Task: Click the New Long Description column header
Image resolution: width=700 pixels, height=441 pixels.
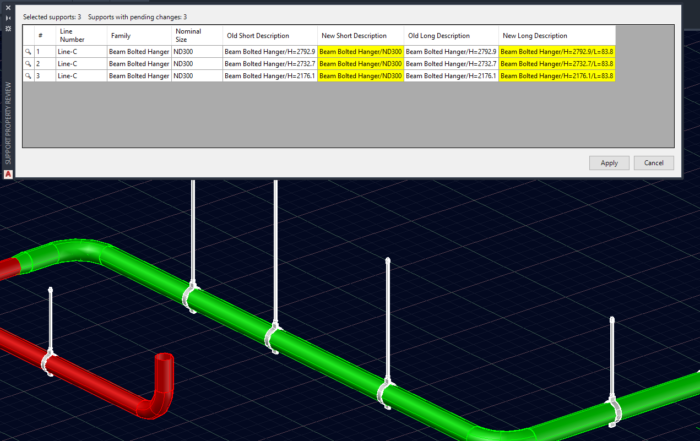Action: 557,36
